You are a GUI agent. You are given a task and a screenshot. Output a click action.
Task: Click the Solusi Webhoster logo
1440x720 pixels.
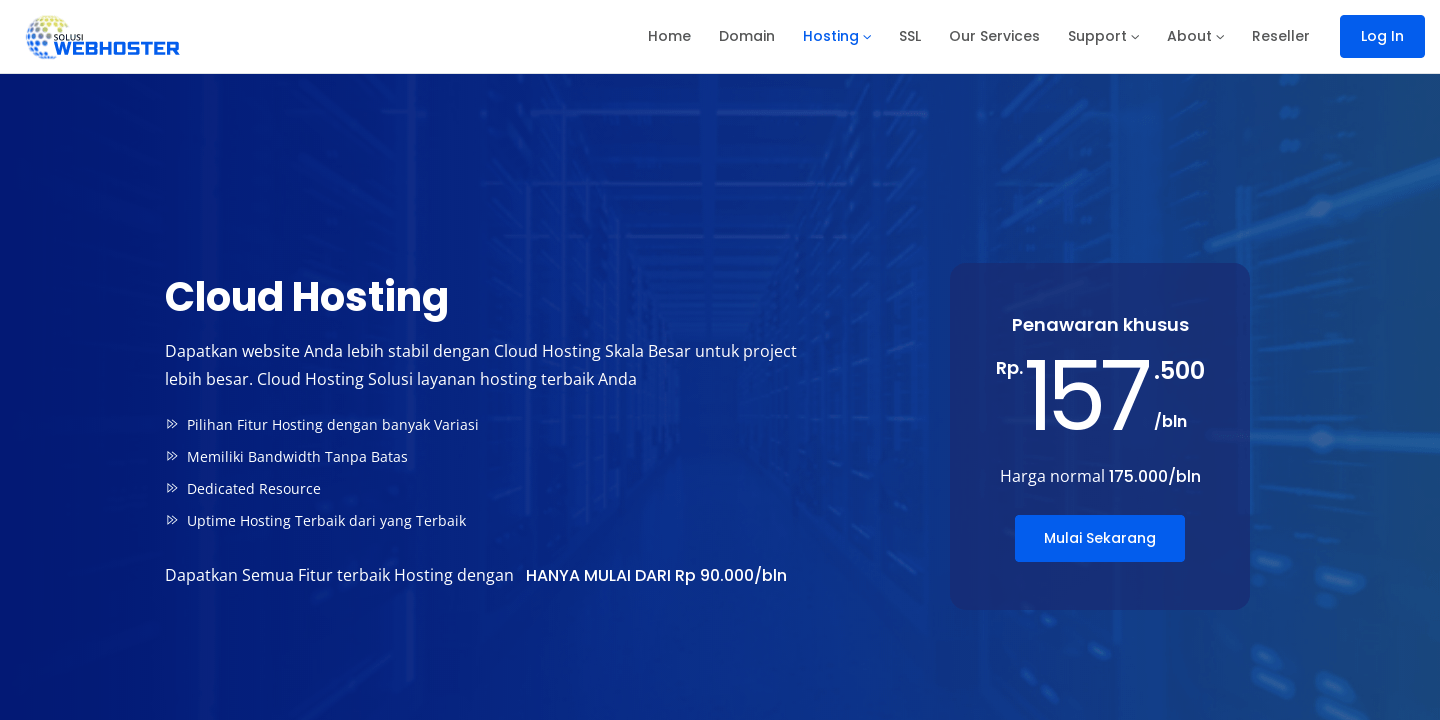pos(102,37)
